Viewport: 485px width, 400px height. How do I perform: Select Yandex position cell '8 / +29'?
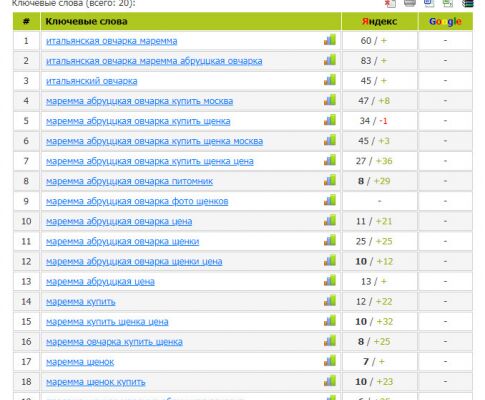pos(380,181)
